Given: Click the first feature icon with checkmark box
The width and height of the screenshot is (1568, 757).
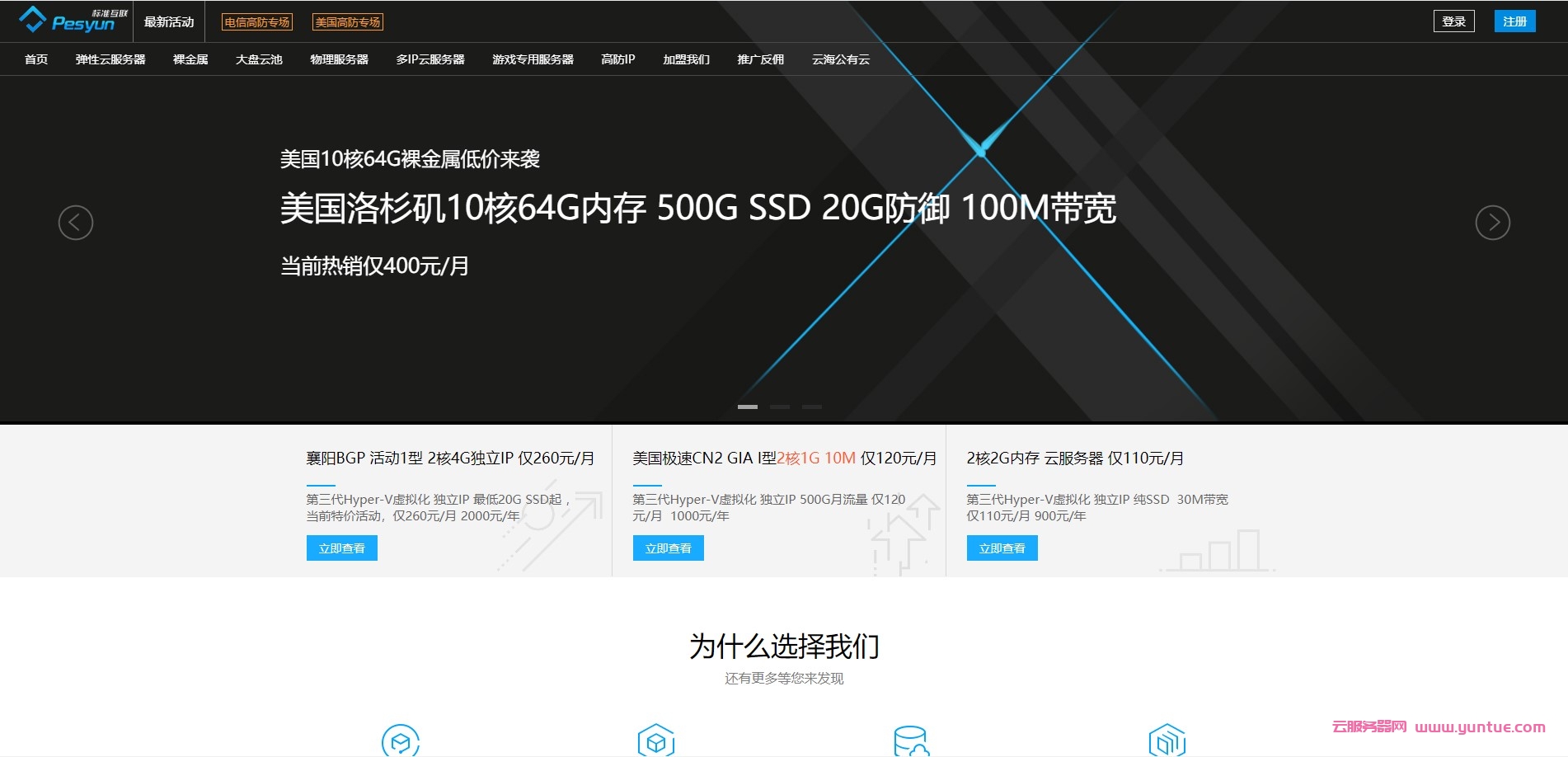Looking at the screenshot, I should click(x=401, y=741).
